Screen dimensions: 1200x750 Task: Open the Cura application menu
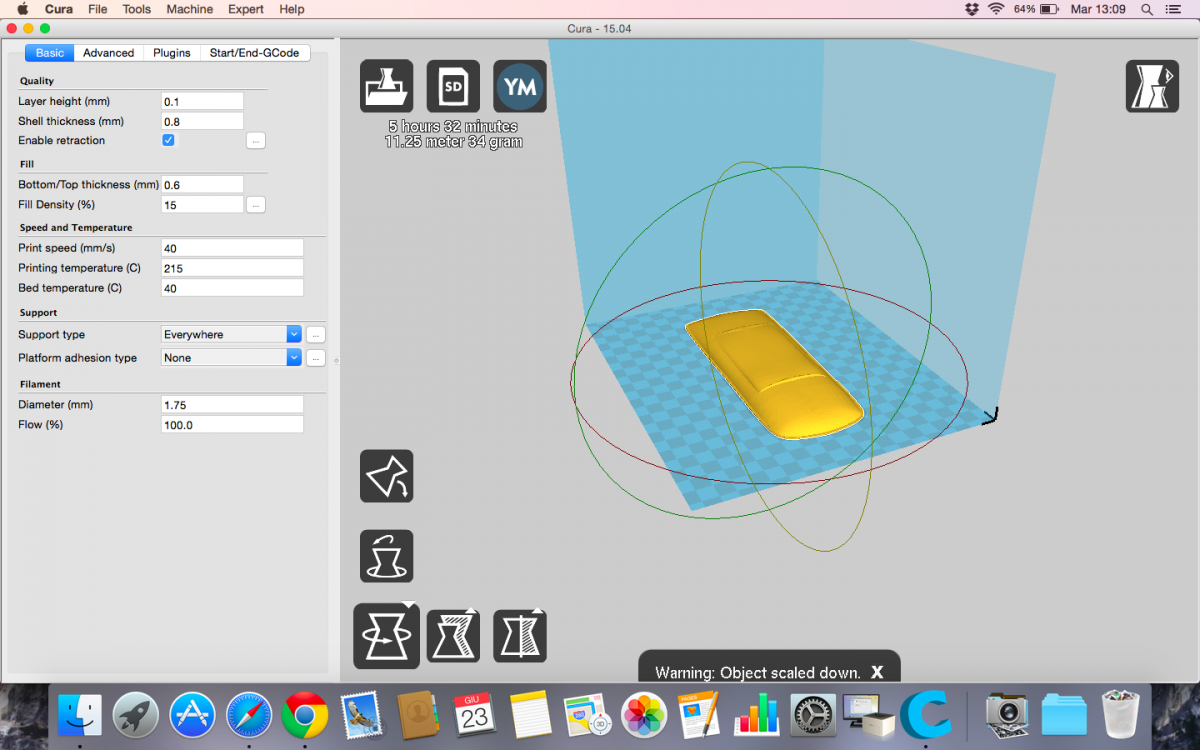(x=59, y=9)
